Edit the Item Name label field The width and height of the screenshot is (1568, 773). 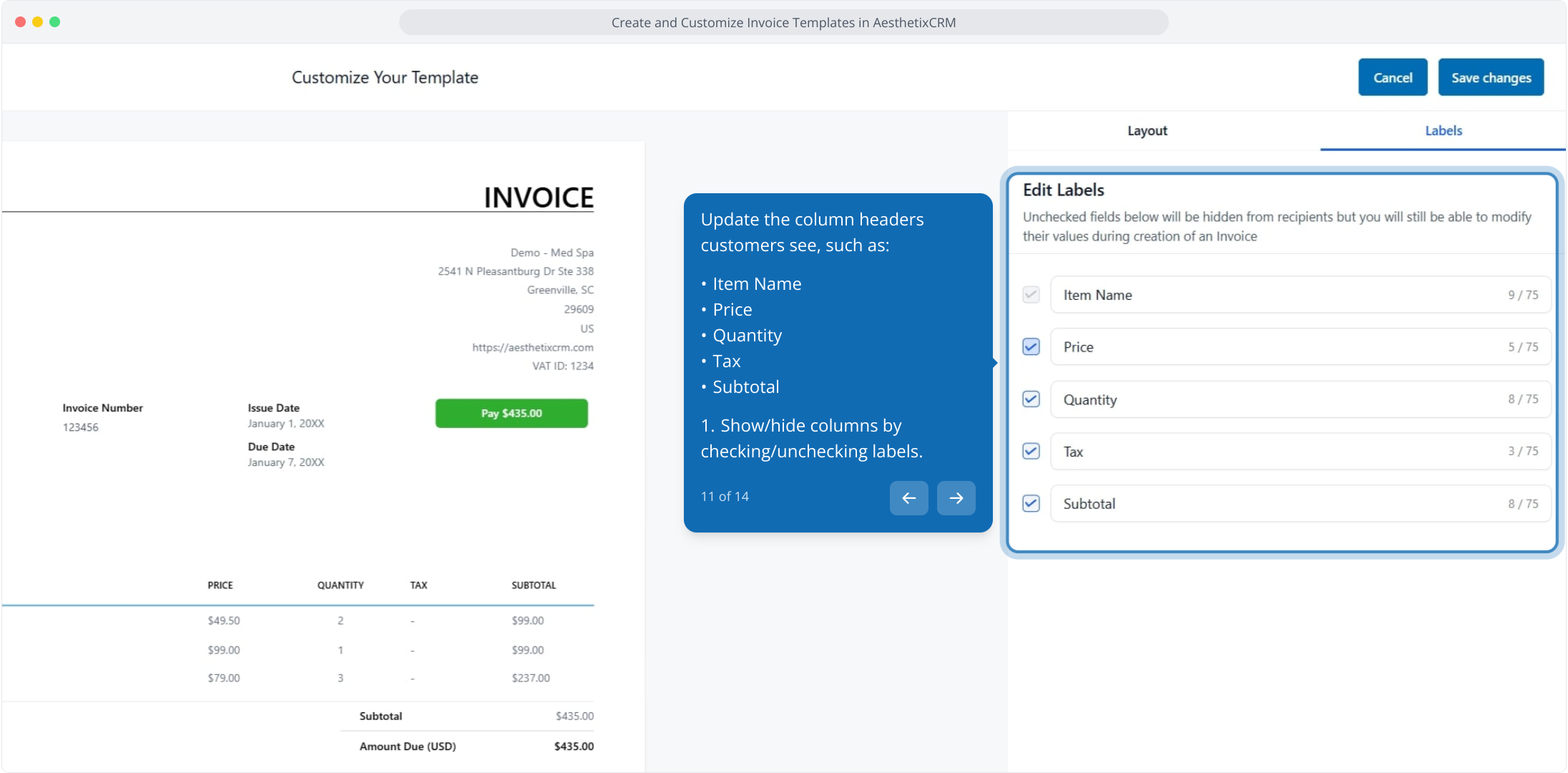(1273, 295)
